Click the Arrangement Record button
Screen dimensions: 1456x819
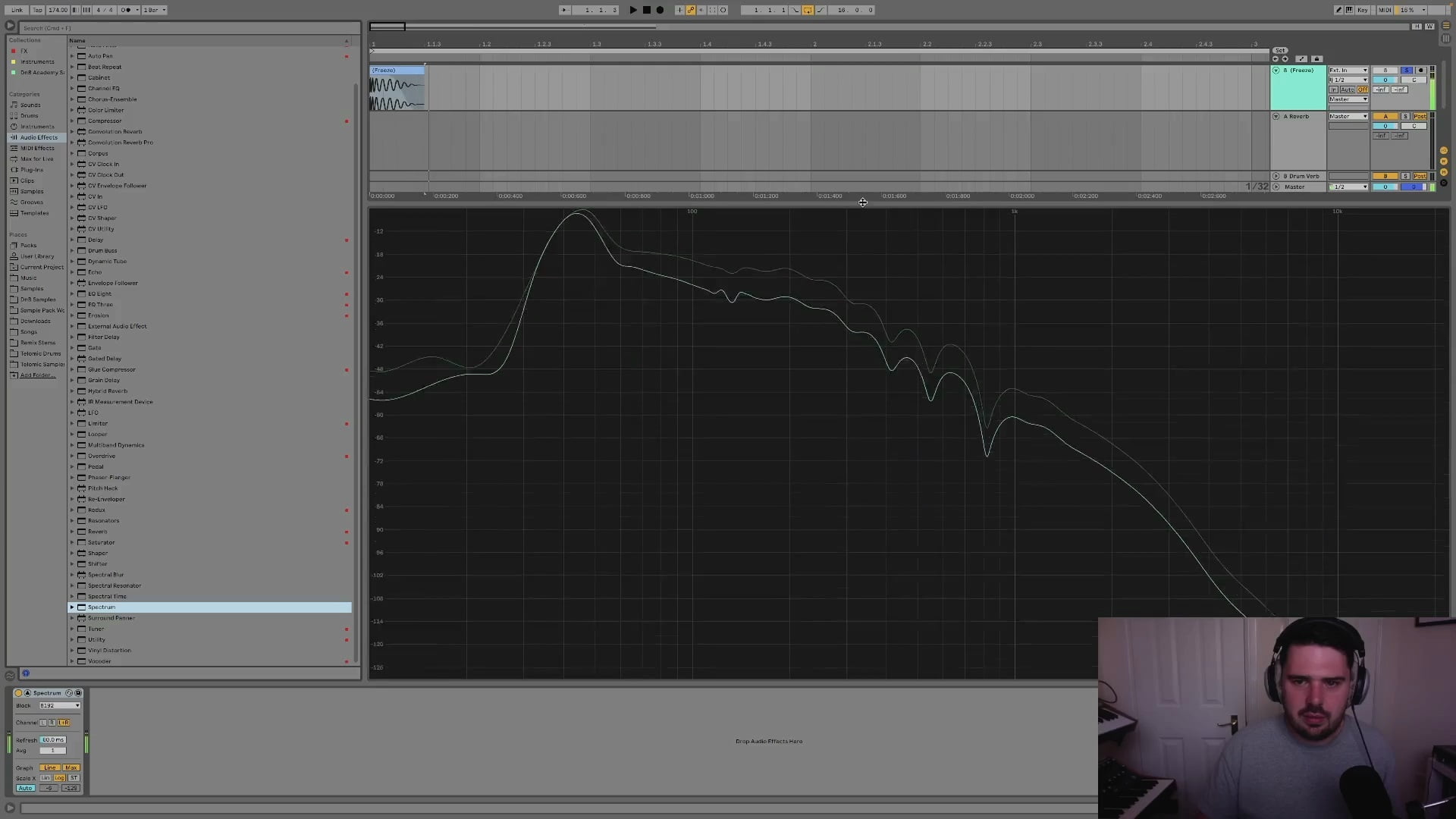[660, 10]
